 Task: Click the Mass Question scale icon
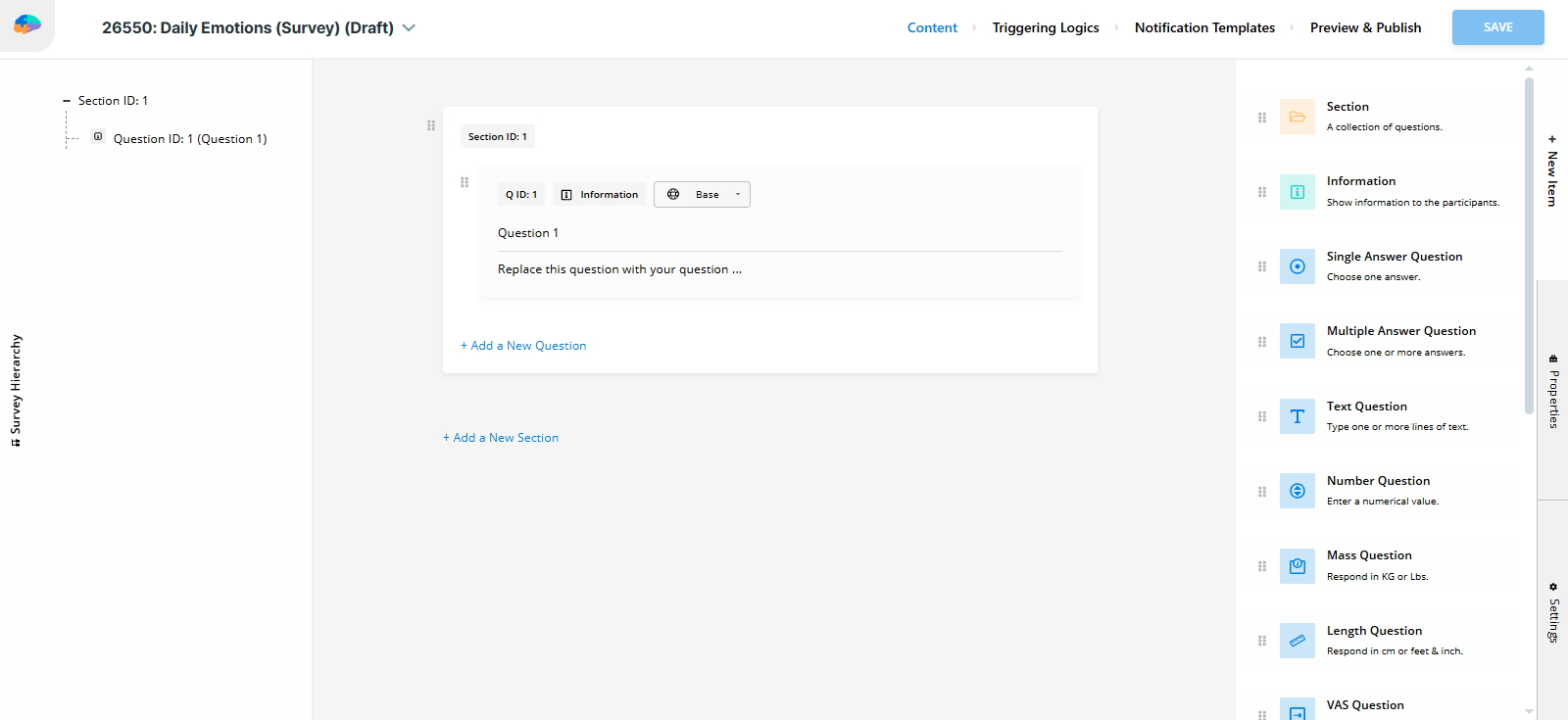pyautogui.click(x=1297, y=566)
